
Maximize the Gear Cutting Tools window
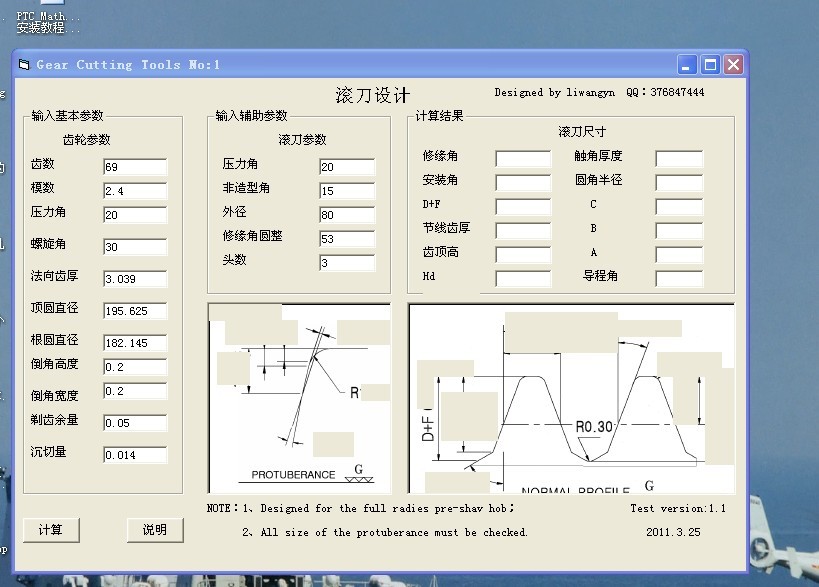point(710,65)
